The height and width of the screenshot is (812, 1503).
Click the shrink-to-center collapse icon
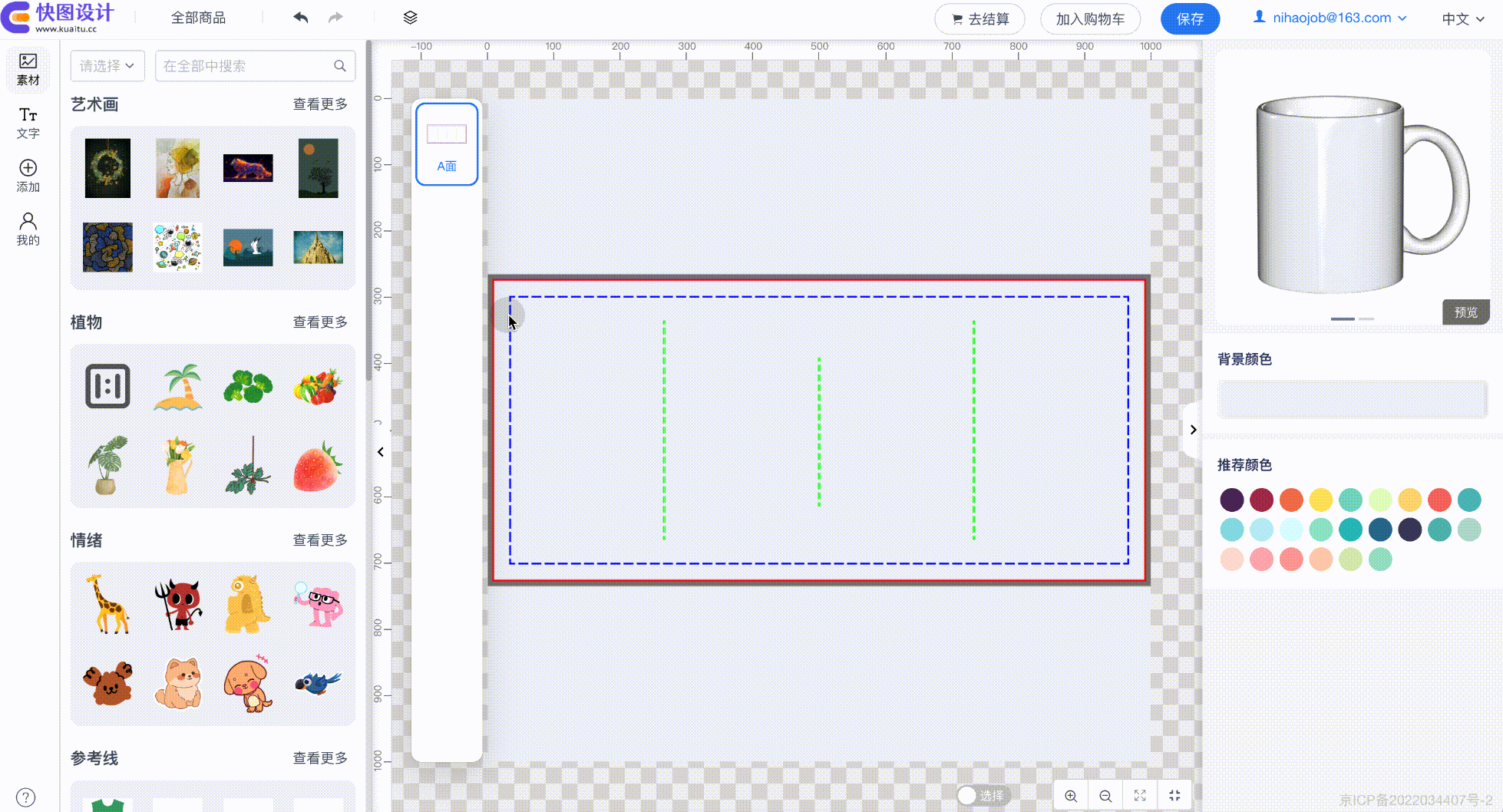point(1174,796)
